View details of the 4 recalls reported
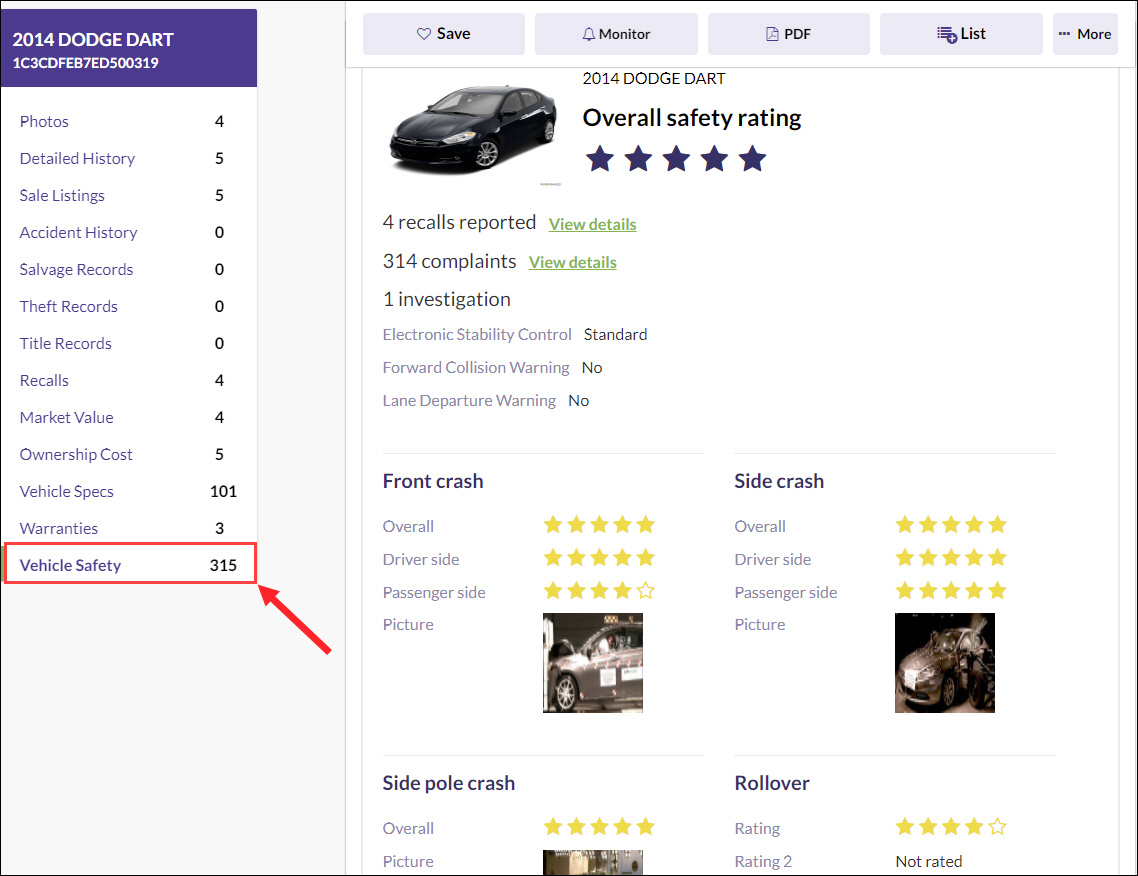The image size is (1138, 876). [x=592, y=224]
